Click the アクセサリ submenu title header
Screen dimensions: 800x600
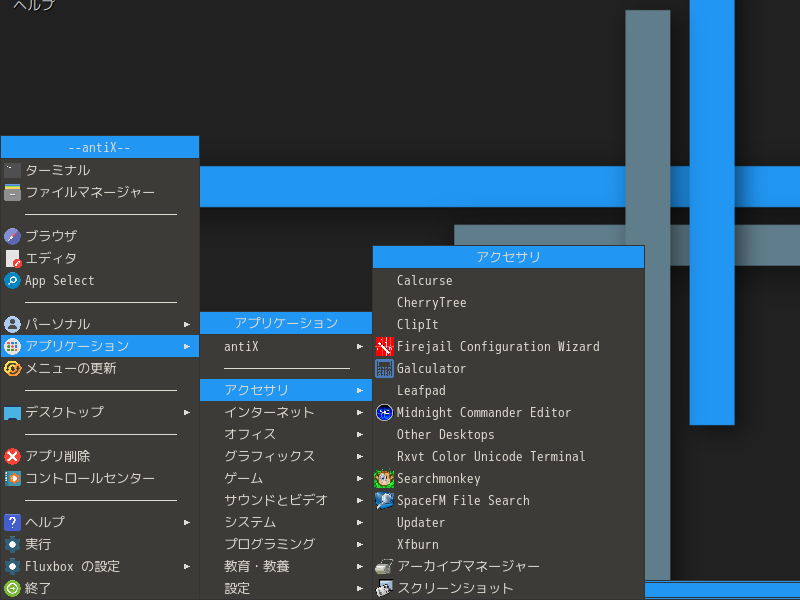[x=509, y=257]
